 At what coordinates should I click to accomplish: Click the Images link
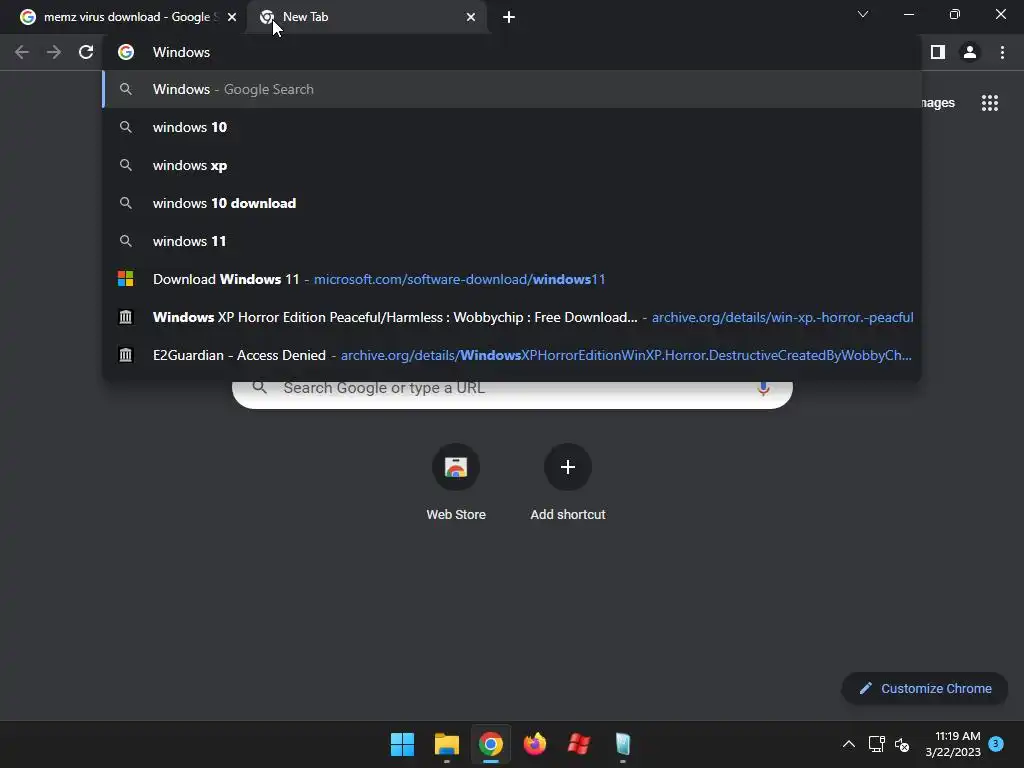pyautogui.click(x=938, y=103)
